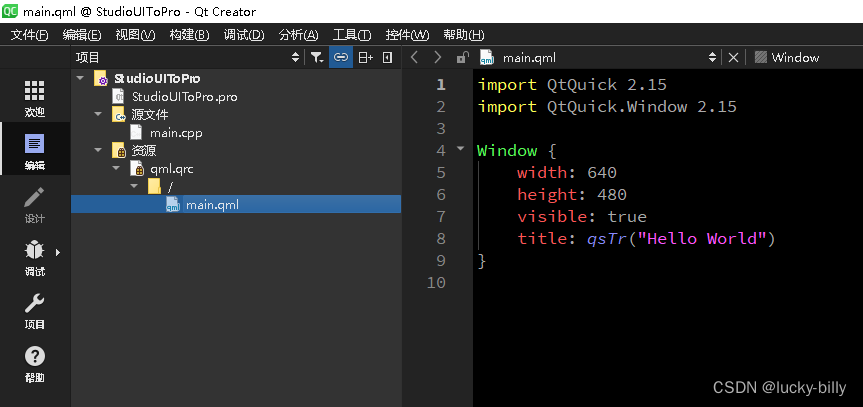Switch to Edit mode icon
Image resolution: width=863 pixels, height=407 pixels.
(35, 144)
